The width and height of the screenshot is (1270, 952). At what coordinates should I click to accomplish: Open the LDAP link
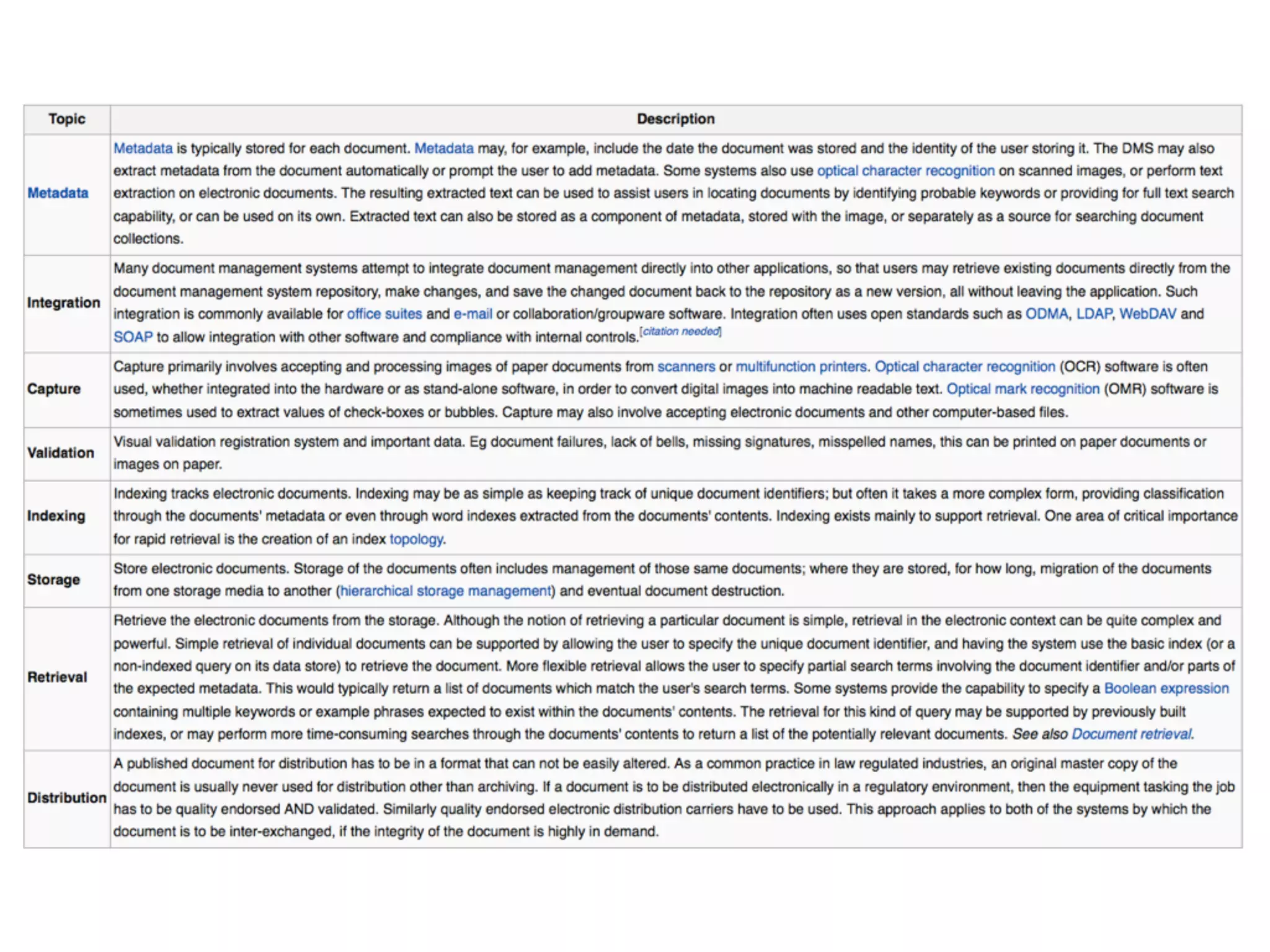[1094, 314]
